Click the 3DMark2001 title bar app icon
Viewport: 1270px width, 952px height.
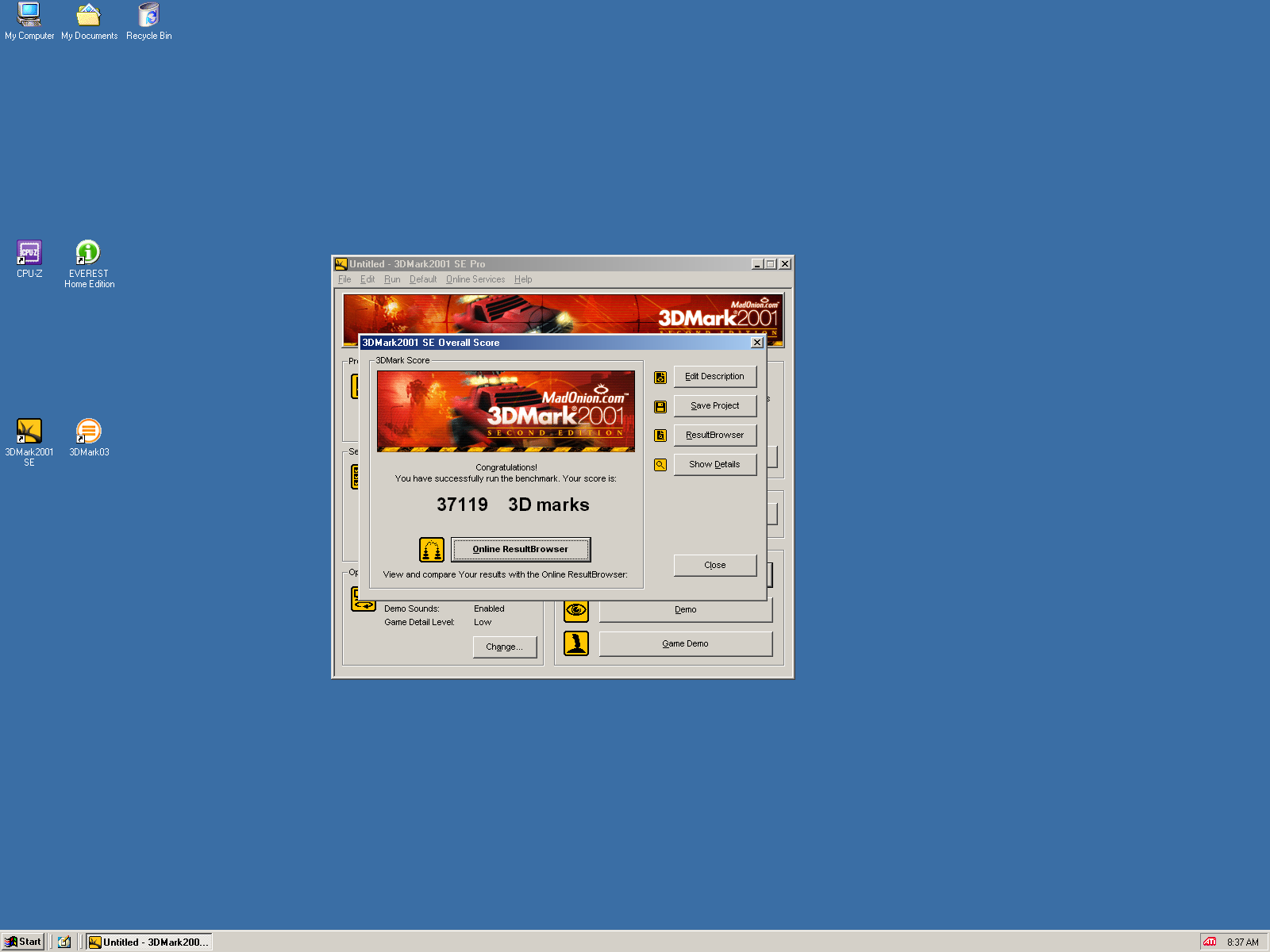point(341,264)
